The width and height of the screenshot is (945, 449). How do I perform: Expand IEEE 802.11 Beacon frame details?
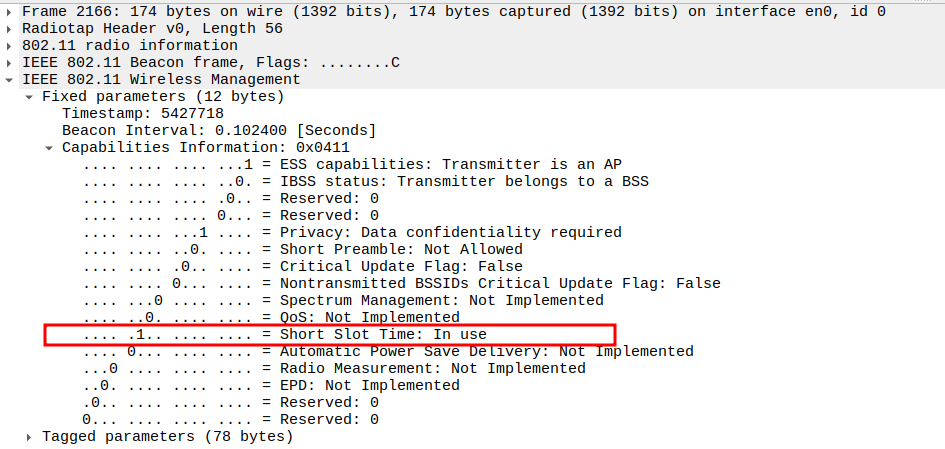10,62
